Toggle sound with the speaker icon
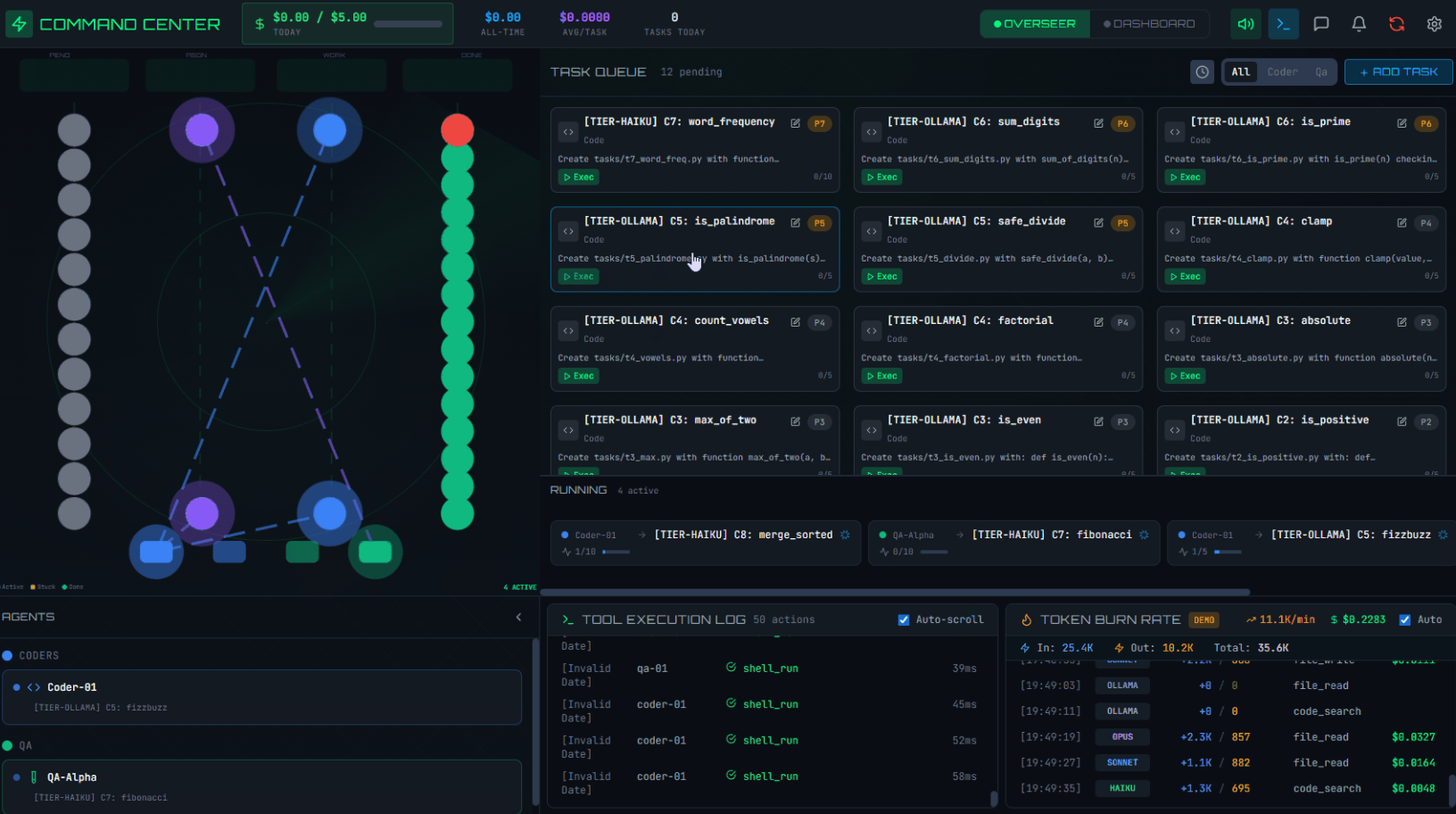 click(x=1245, y=24)
